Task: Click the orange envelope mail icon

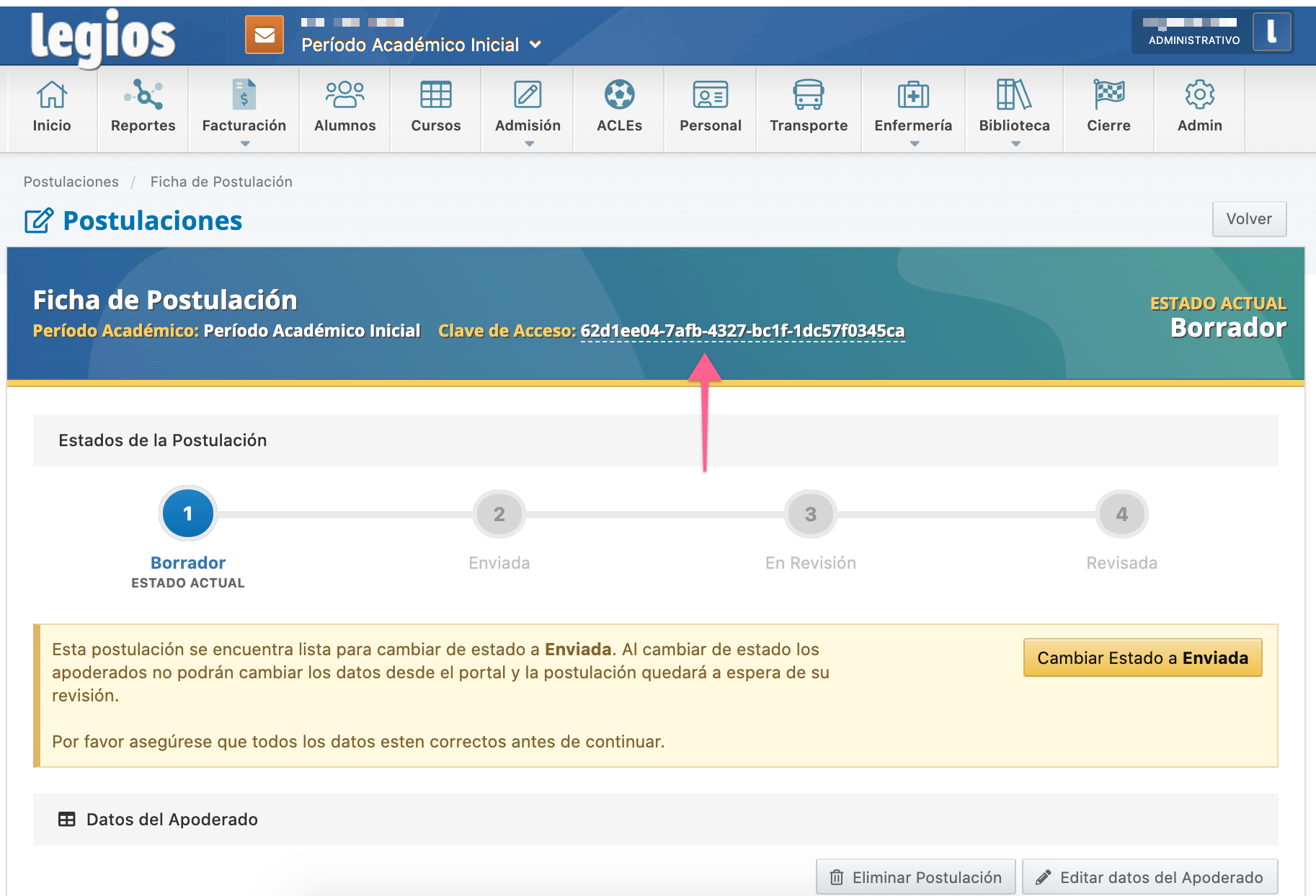Action: (264, 34)
